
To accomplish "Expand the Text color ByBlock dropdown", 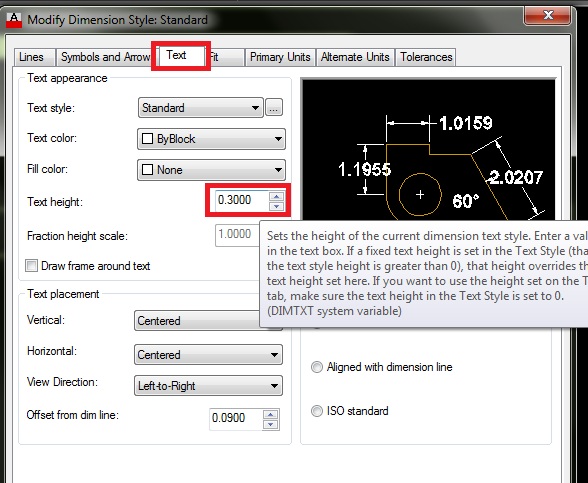I will pos(212,139).
